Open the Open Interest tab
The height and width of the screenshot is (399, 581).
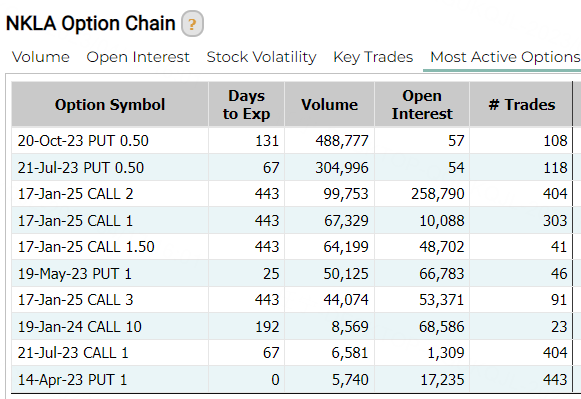[138, 57]
